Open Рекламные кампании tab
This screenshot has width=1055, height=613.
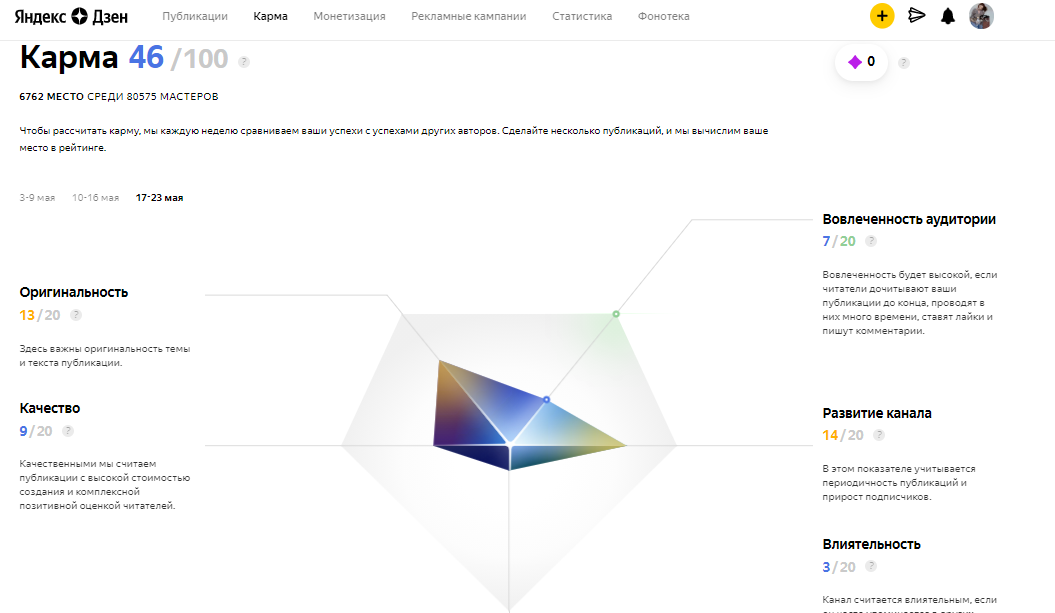pos(469,16)
